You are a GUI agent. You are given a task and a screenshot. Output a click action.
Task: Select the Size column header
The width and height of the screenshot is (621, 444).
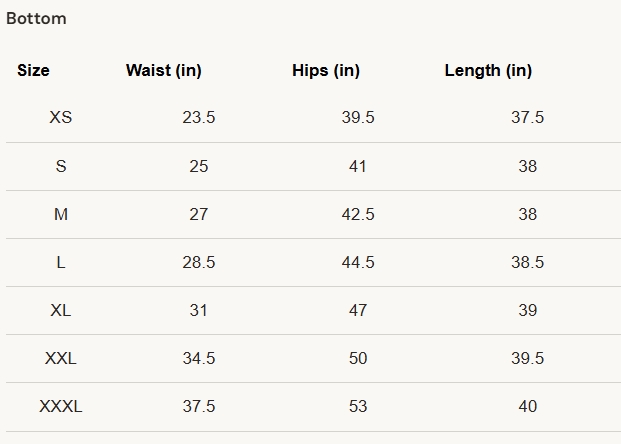pyautogui.click(x=33, y=71)
